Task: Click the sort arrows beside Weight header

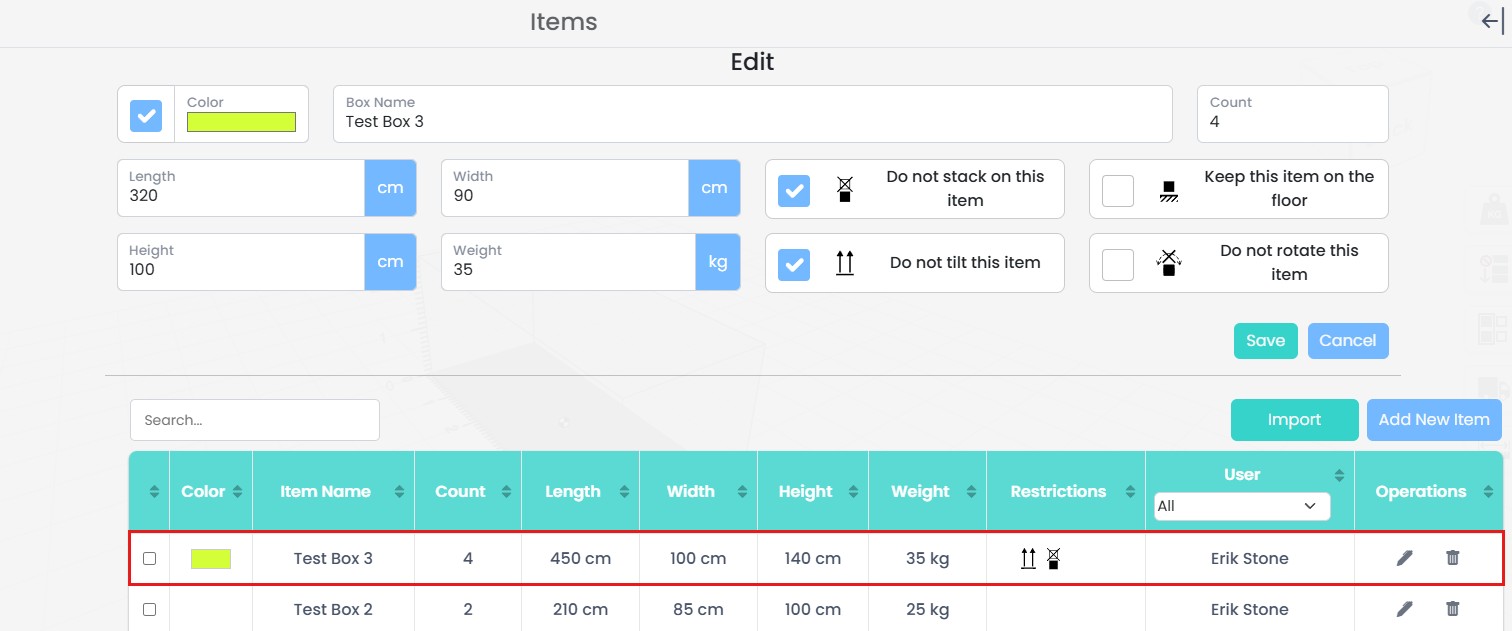Action: 969,492
